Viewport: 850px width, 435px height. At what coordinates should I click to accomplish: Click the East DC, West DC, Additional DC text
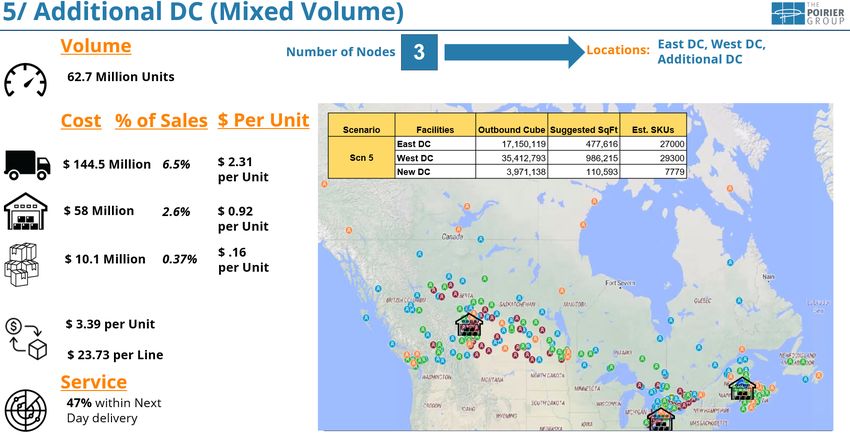pyautogui.click(x=711, y=52)
